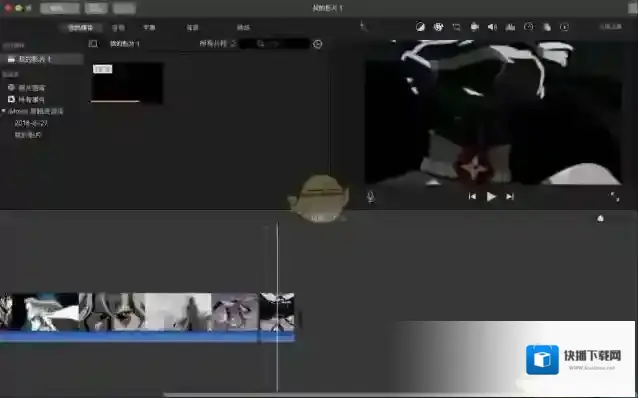Collapse the iMovie library disclosure triangle
Image resolution: width=638 pixels, height=398 pixels.
coord(4,111)
